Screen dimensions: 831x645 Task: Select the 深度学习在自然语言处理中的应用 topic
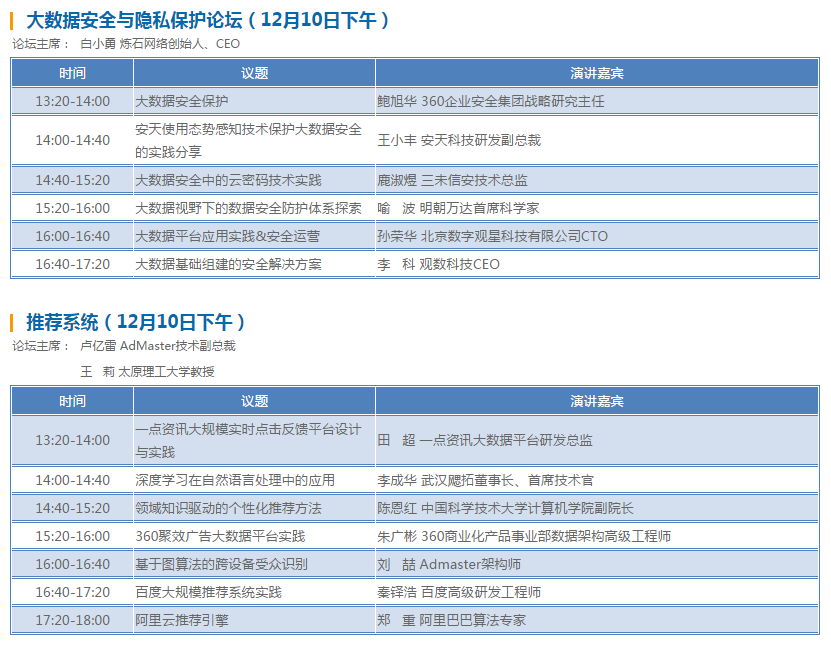point(235,480)
